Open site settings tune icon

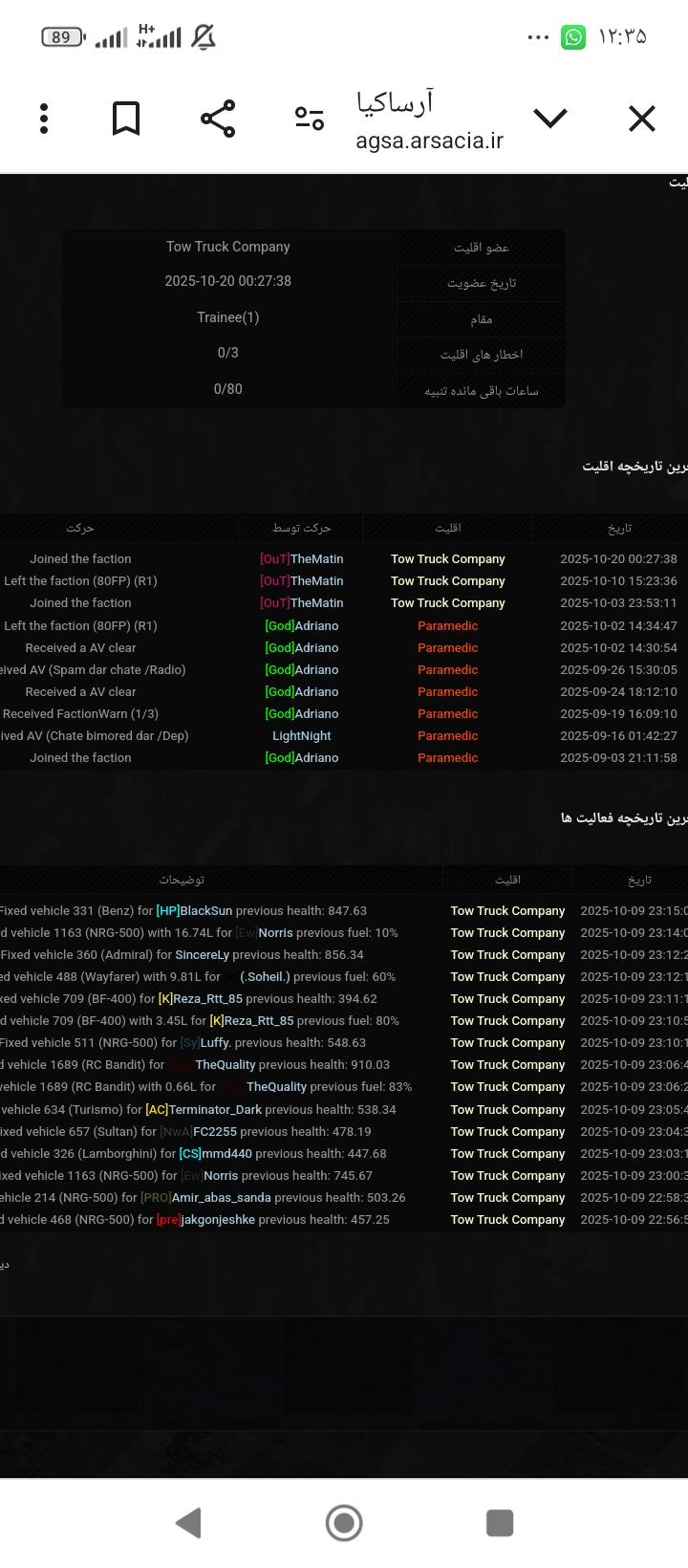(x=309, y=119)
